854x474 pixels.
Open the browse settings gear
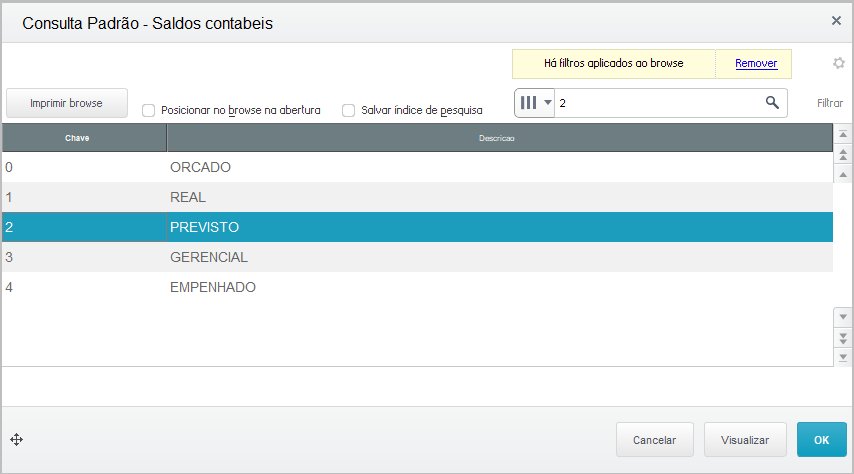coord(839,63)
